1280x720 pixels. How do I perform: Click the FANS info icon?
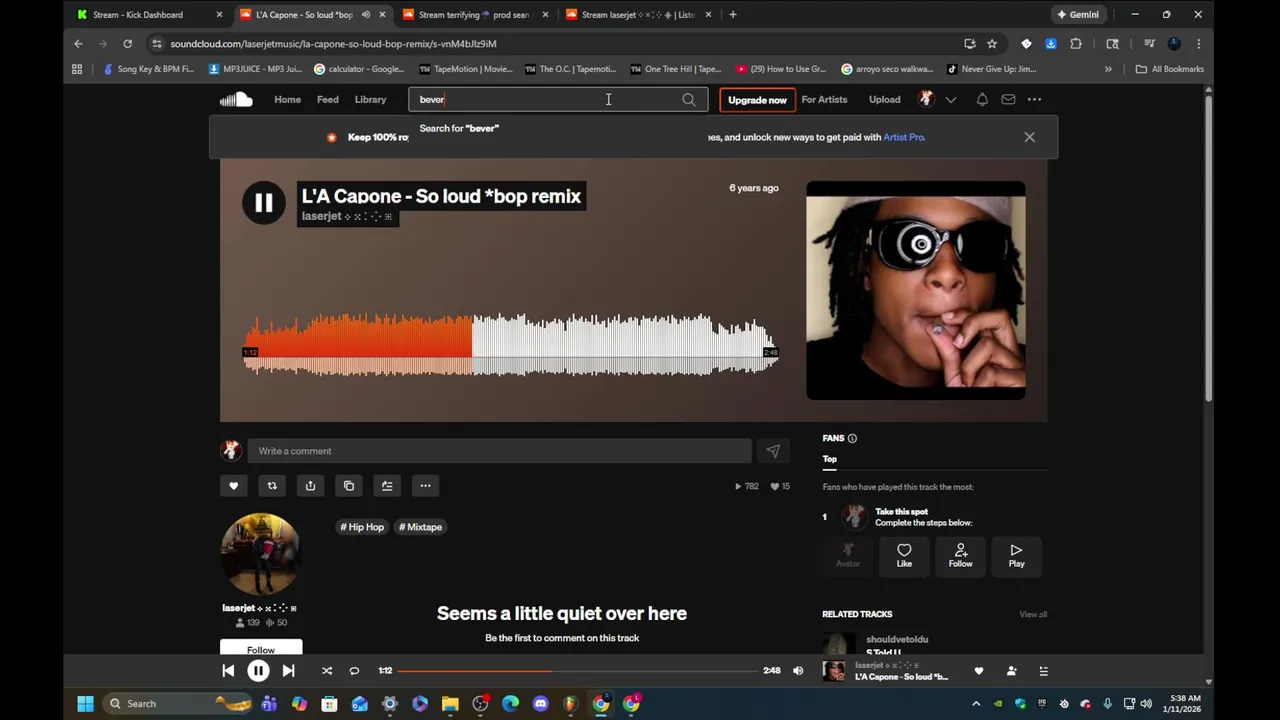pyautogui.click(x=852, y=438)
